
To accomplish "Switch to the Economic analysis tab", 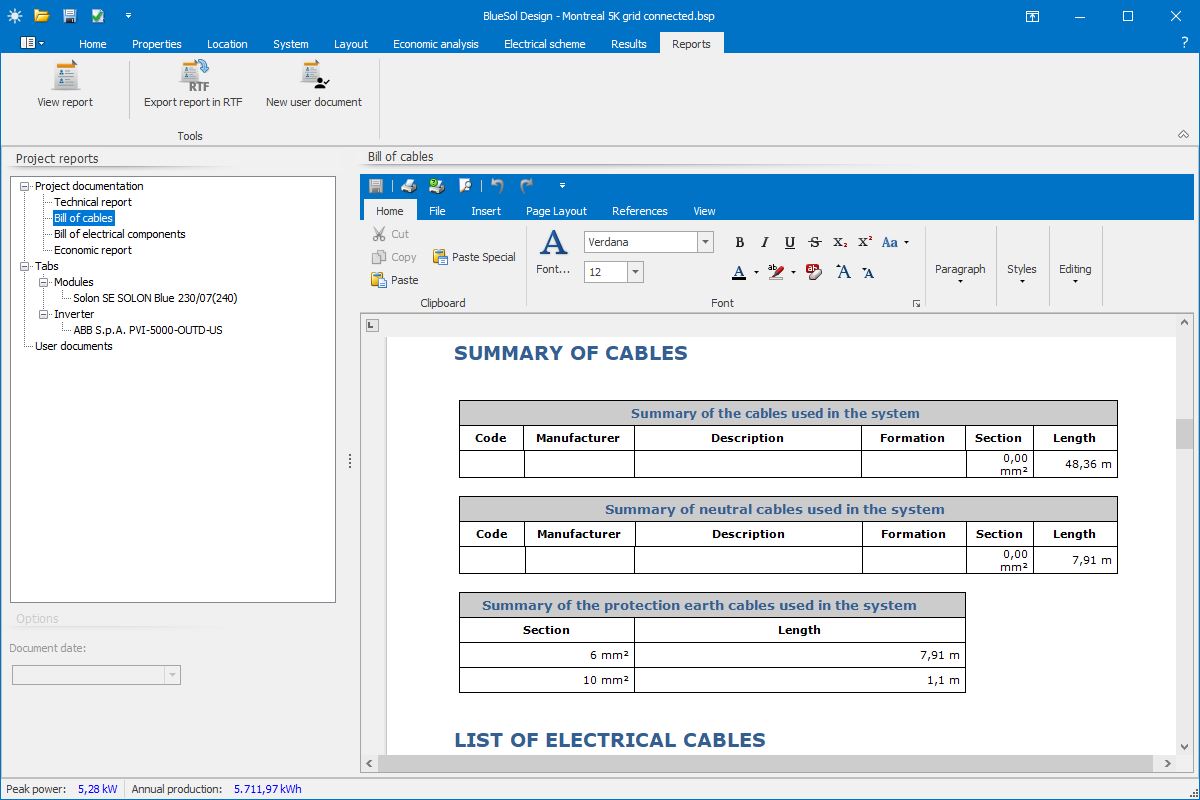I will pyautogui.click(x=435, y=44).
